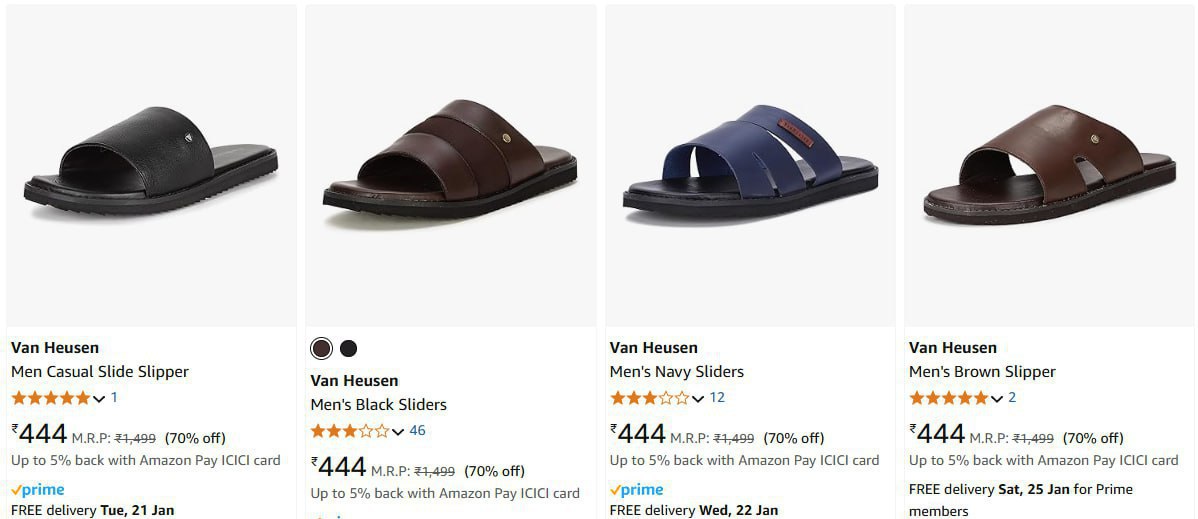Screen dimensions: 1198x519
Task: Open Men Casual Slide Slipper title link
Action: pyautogui.click(x=100, y=372)
